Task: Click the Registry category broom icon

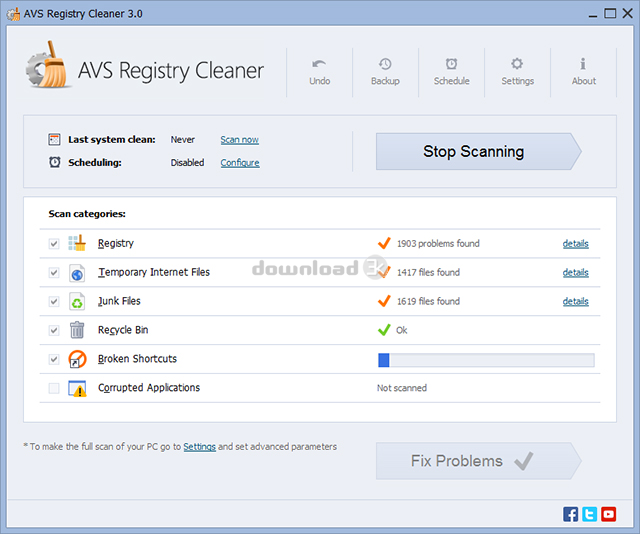Action: pyautogui.click(x=77, y=243)
